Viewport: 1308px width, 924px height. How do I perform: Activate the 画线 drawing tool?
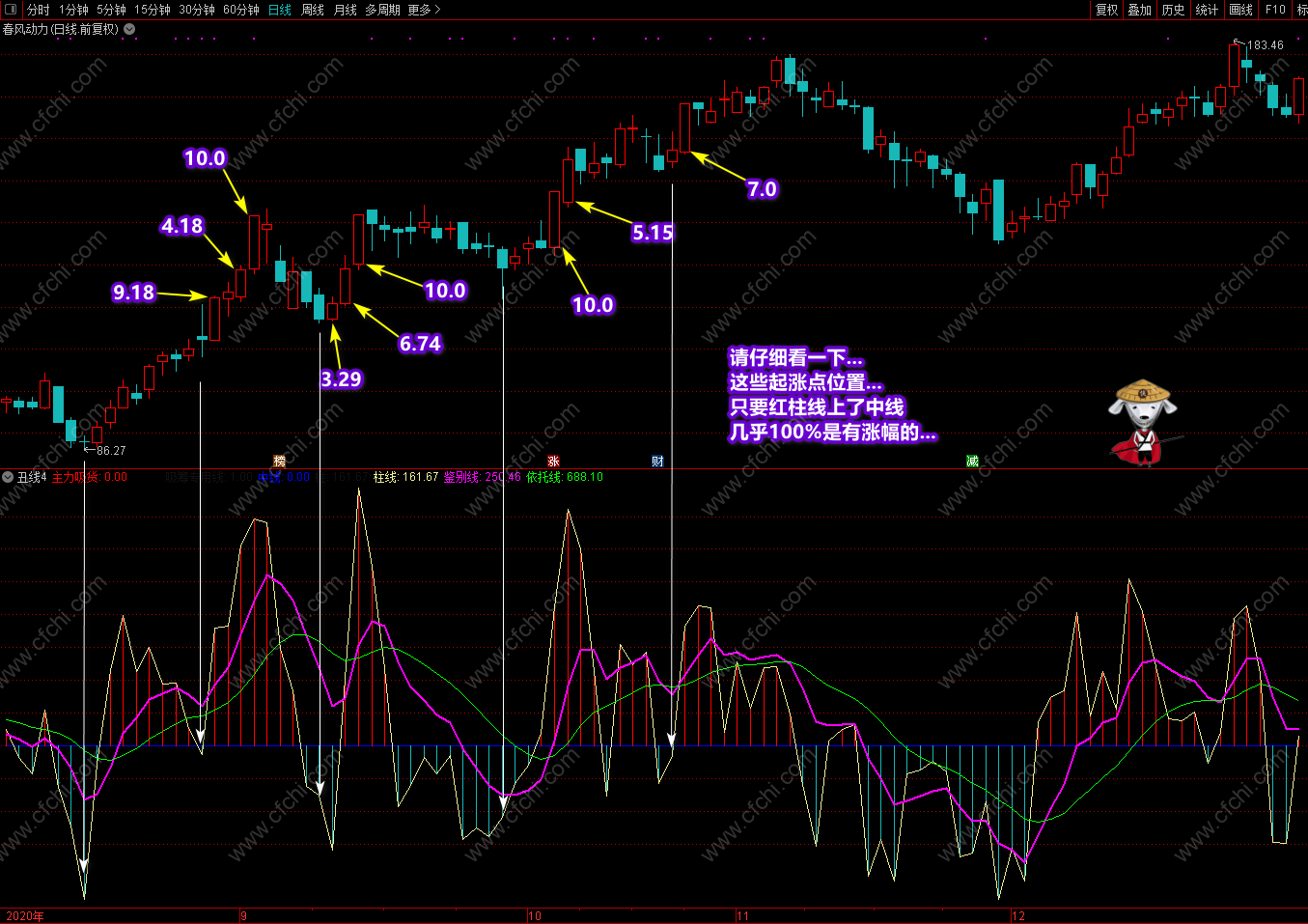[1240, 10]
